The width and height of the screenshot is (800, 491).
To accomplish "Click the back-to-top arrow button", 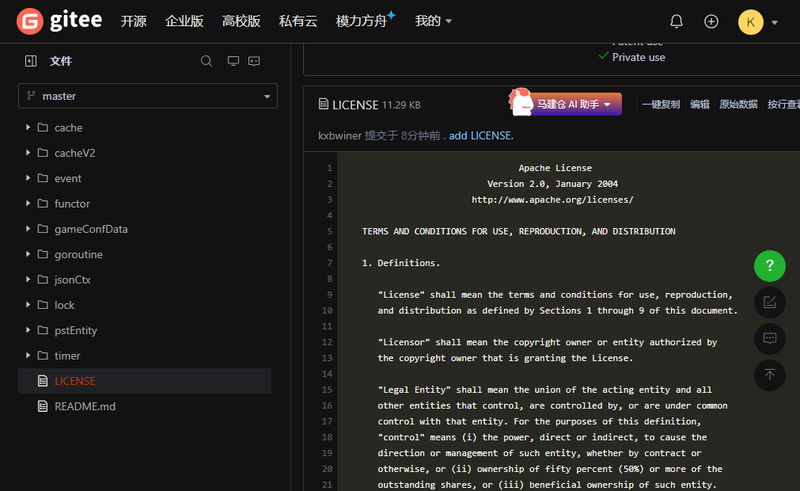I will point(769,375).
